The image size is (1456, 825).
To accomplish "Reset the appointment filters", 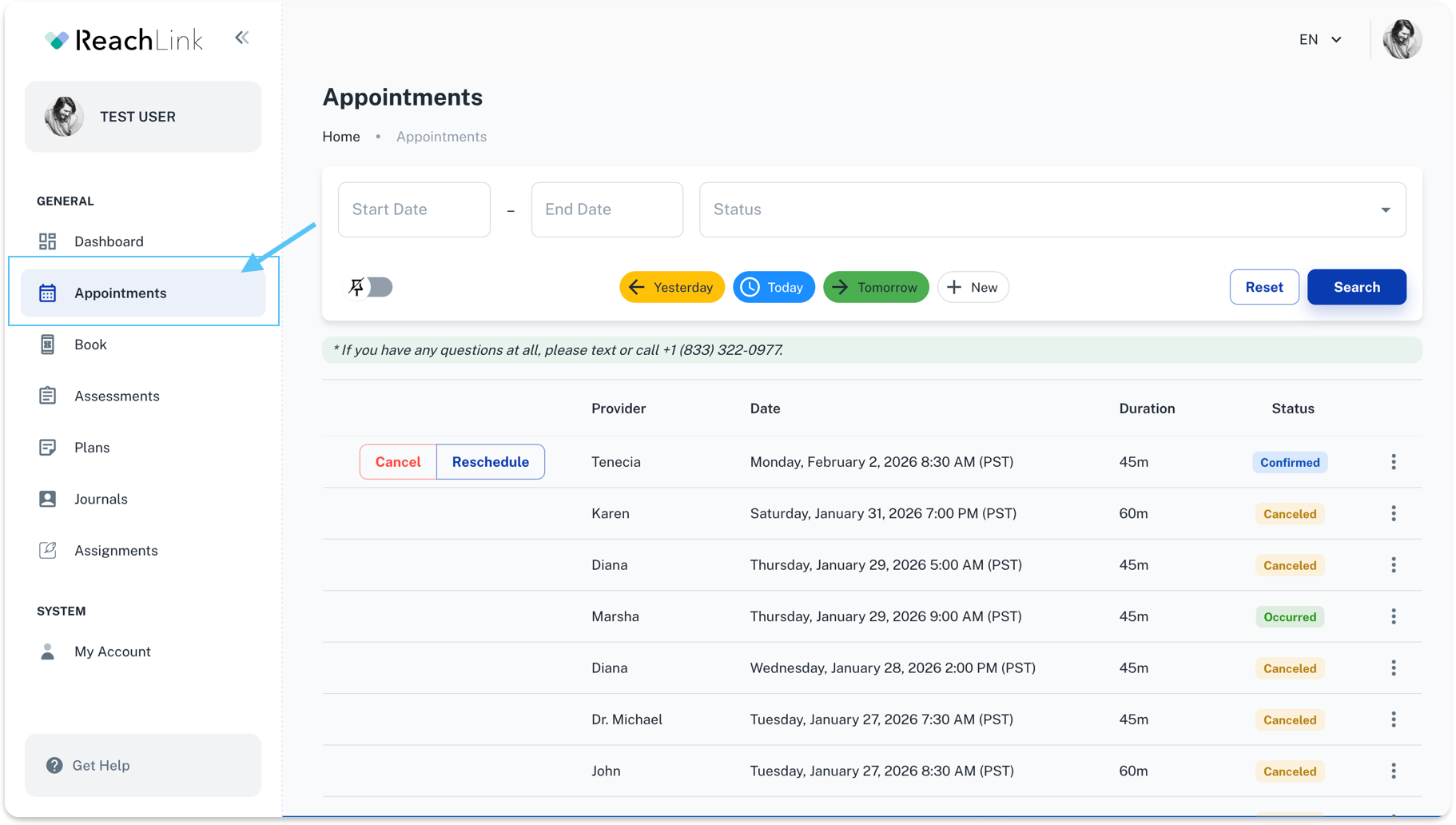I will click(x=1264, y=287).
